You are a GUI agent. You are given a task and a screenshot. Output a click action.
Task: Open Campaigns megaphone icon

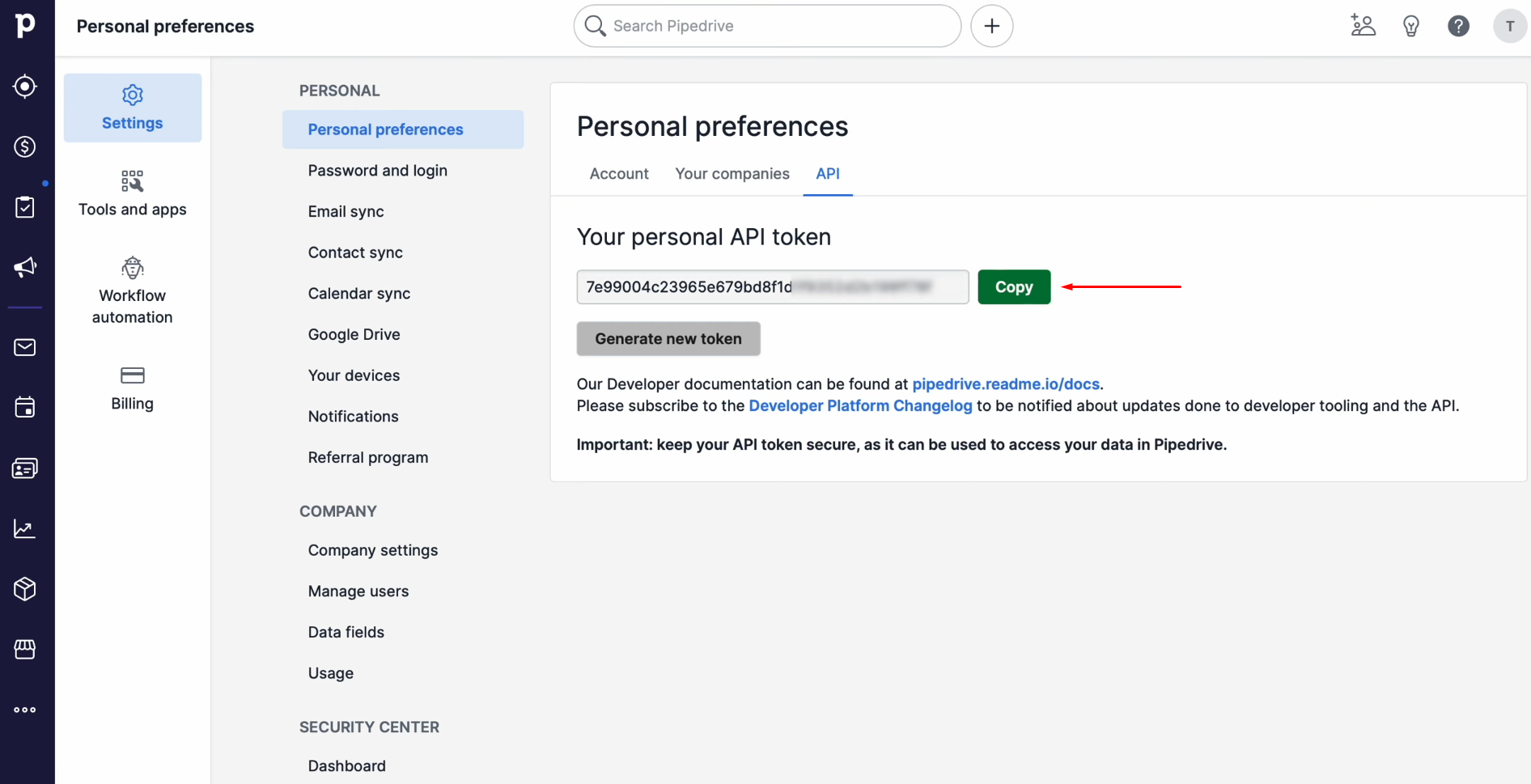[x=25, y=267]
